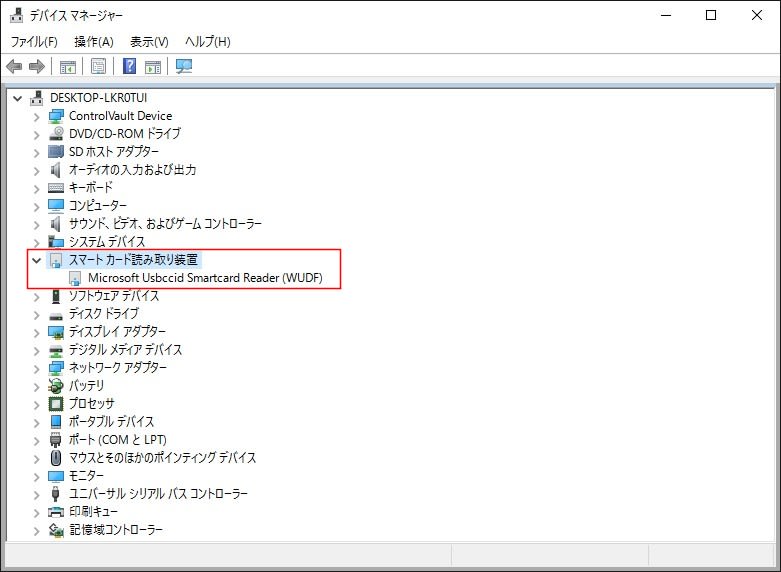Select the マウスとそのほかのポインティング デバイス label

[x=162, y=457]
